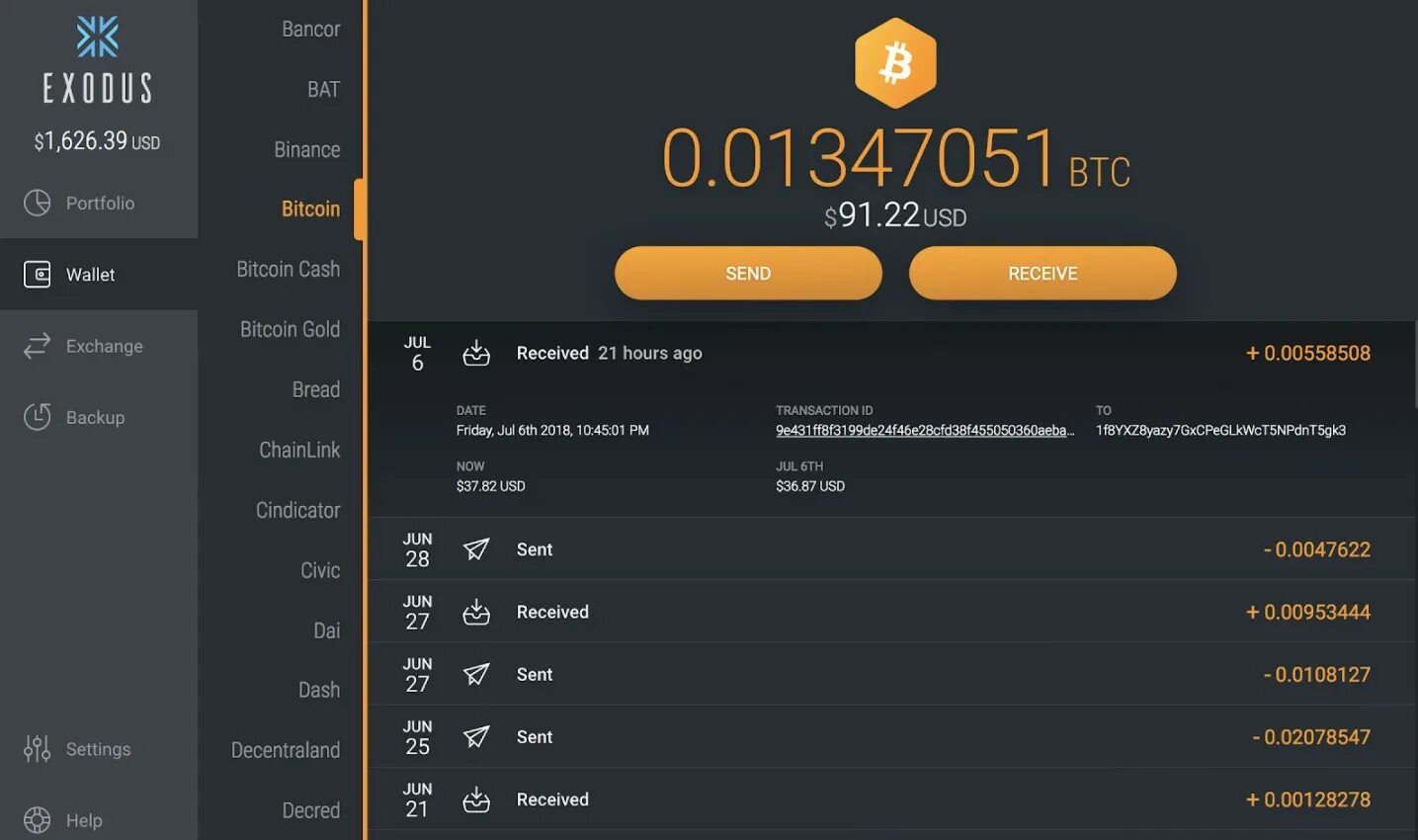1418x840 pixels.
Task: Click recipient address 1f8YXZ8yazy7GxCPeGLkWcT5NPdnT5gk3
Action: pos(1220,430)
